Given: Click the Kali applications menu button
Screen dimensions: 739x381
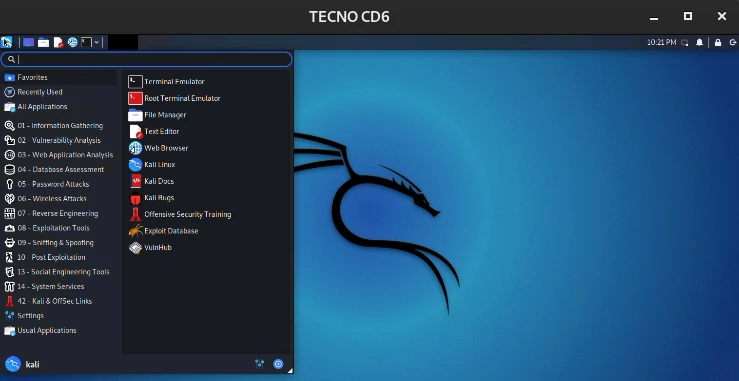Looking at the screenshot, I should [x=7, y=42].
